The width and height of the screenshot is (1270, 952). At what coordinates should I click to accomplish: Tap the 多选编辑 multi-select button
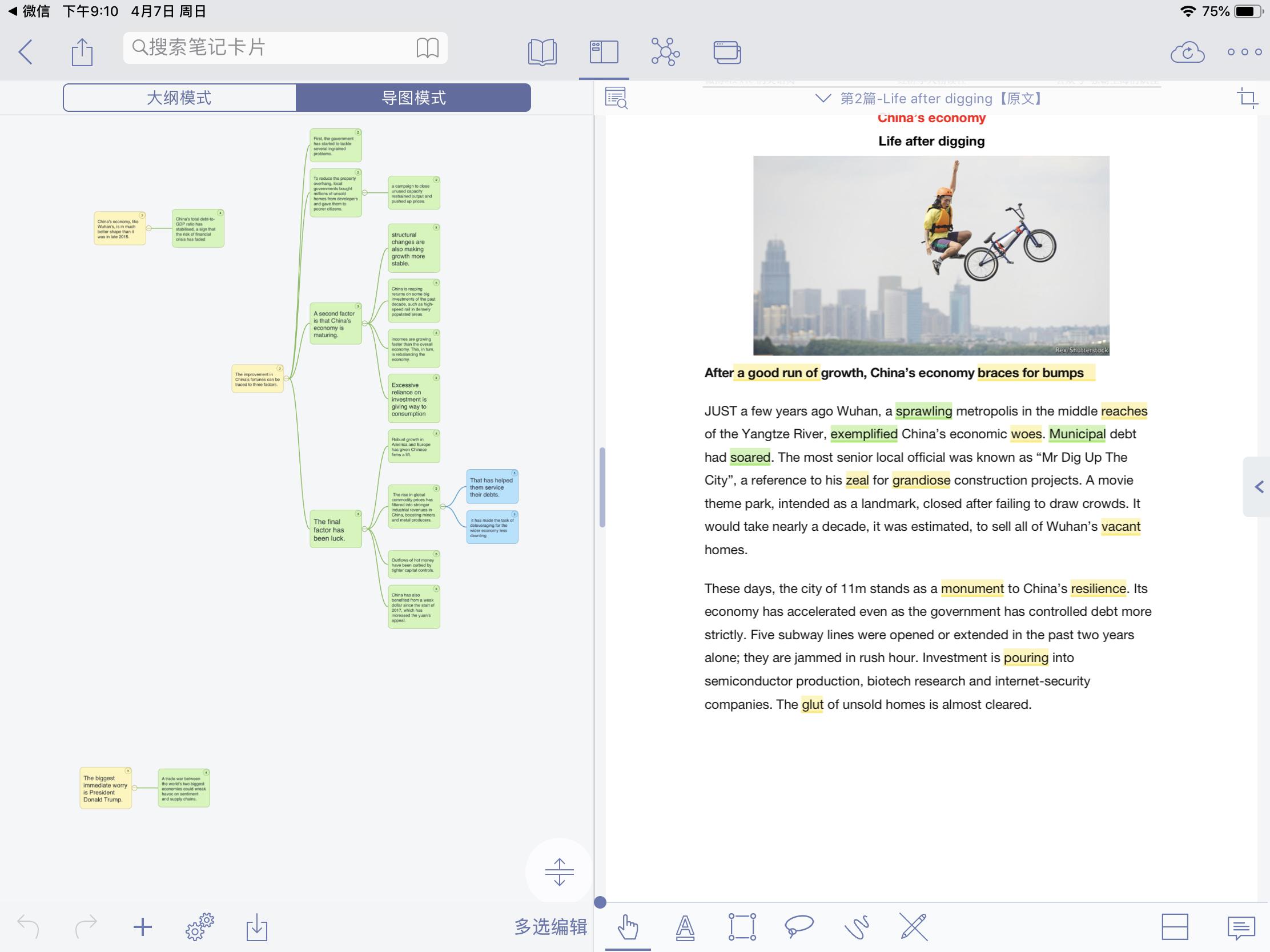click(x=550, y=926)
